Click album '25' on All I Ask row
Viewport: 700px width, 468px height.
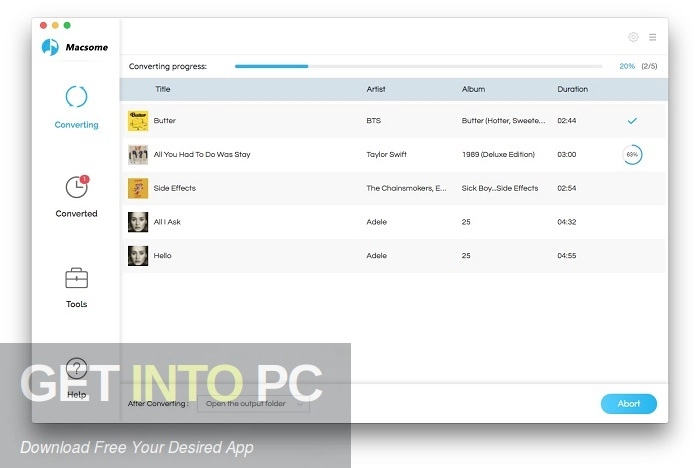(x=466, y=222)
